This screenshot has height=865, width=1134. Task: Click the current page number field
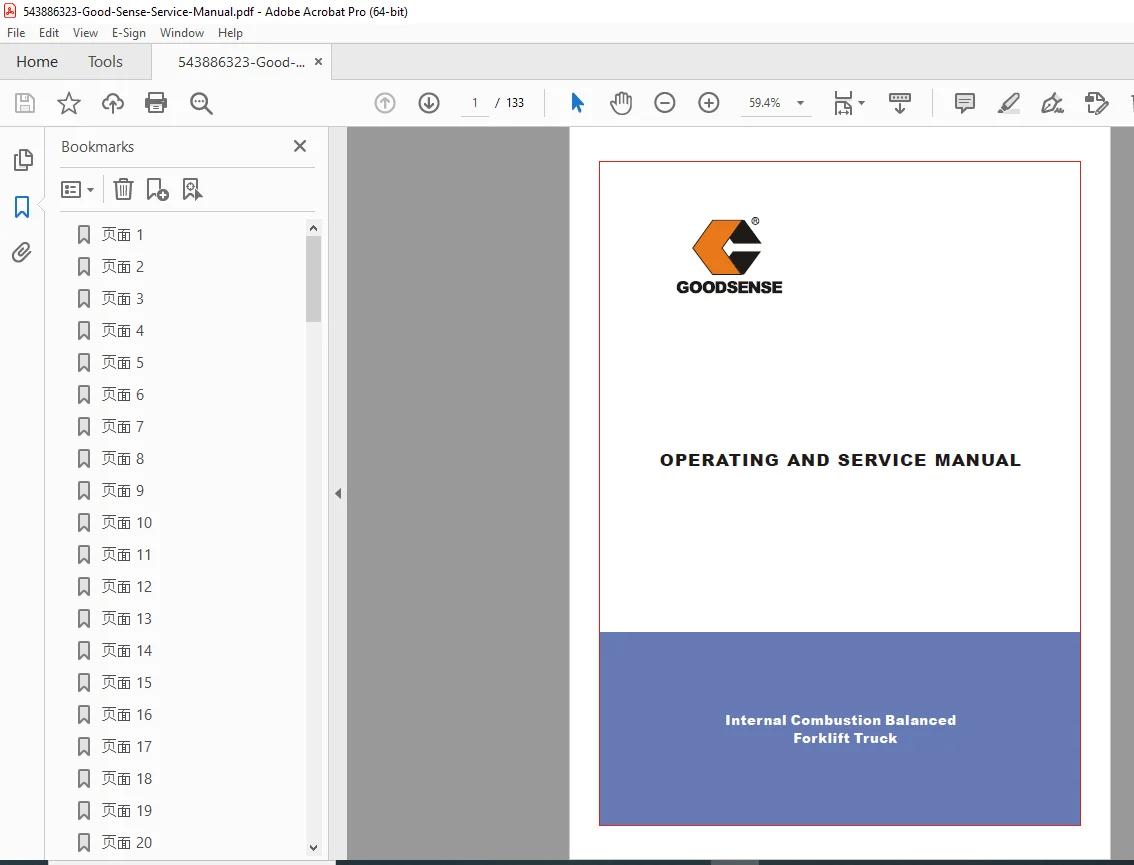point(474,103)
